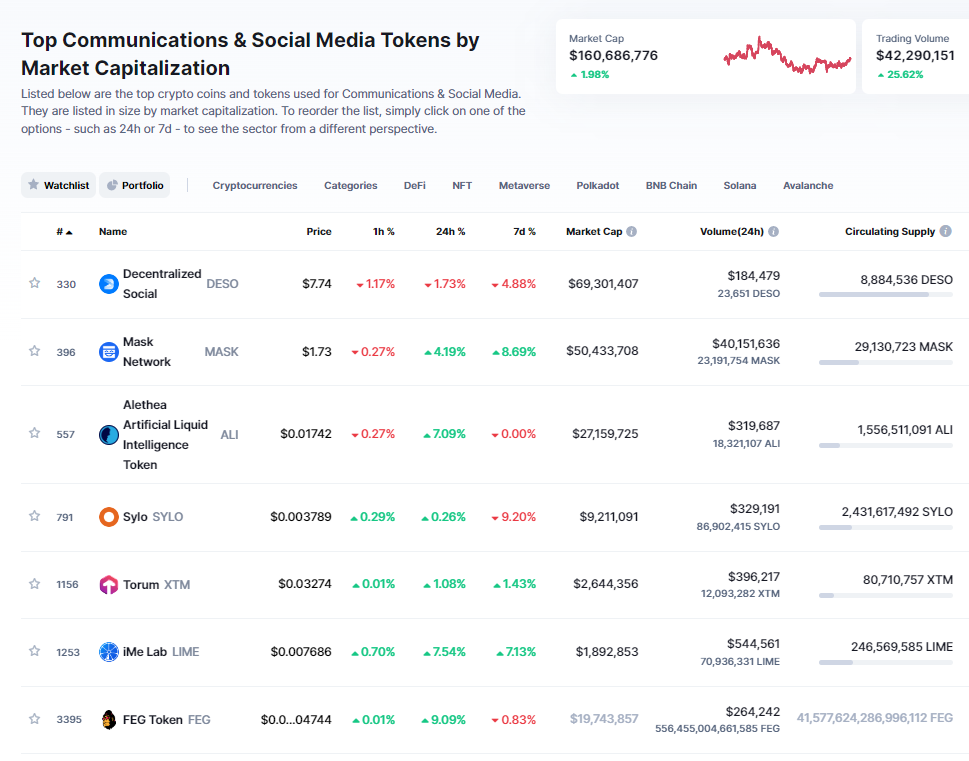
Task: Sort by the 24h % column header
Action: click(x=450, y=232)
